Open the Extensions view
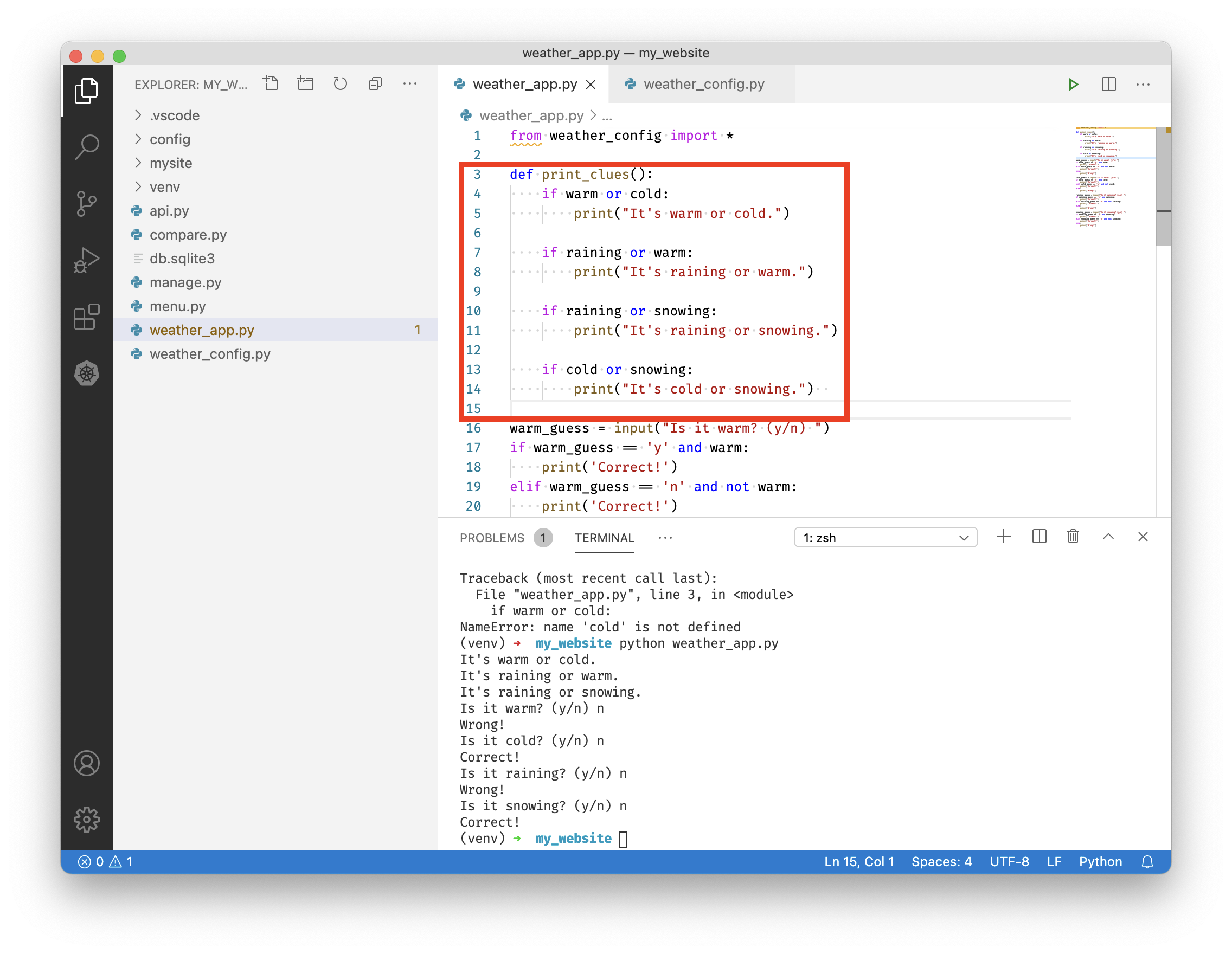1232x954 pixels. point(86,317)
